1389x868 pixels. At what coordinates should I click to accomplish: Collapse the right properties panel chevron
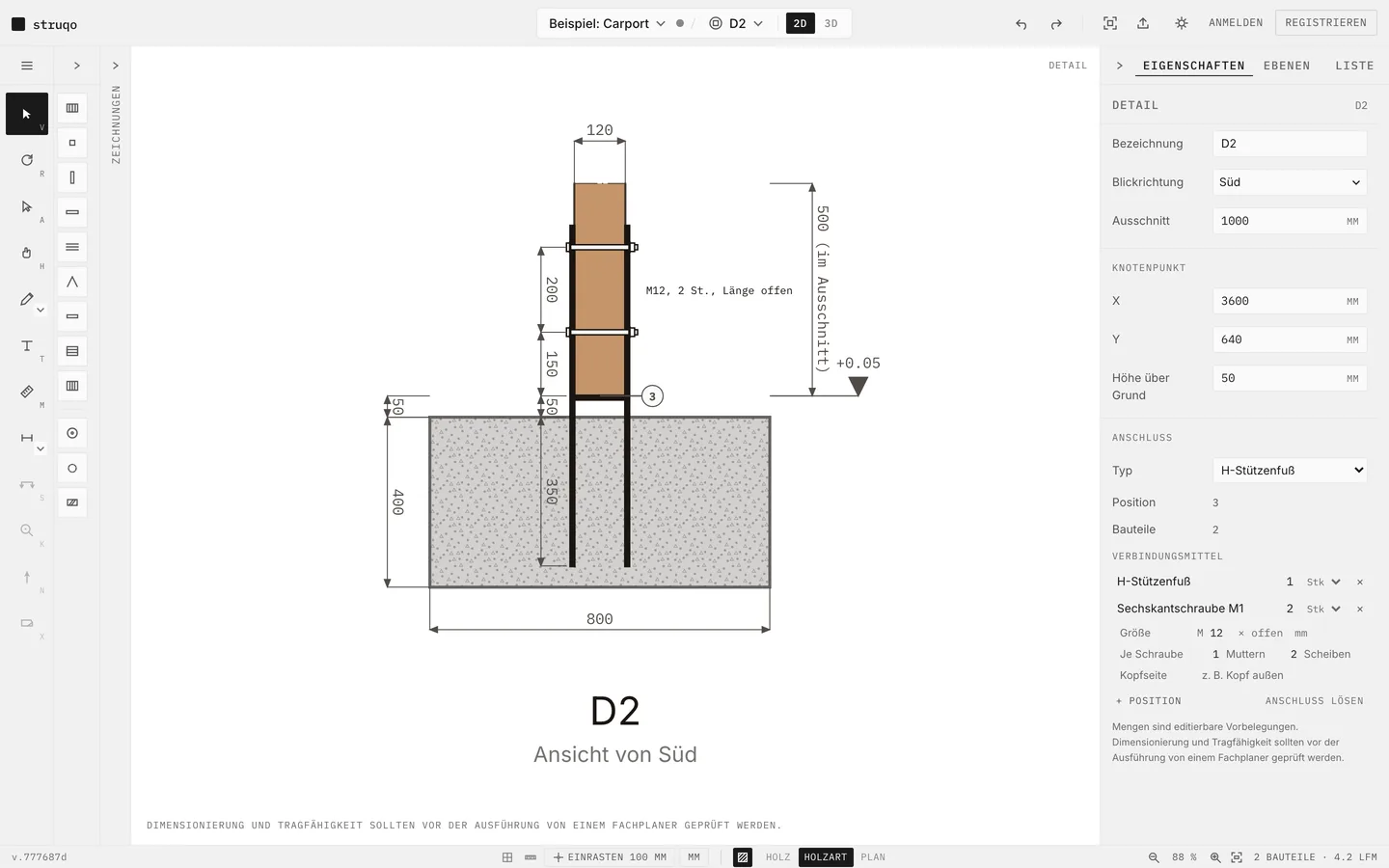pos(1120,66)
